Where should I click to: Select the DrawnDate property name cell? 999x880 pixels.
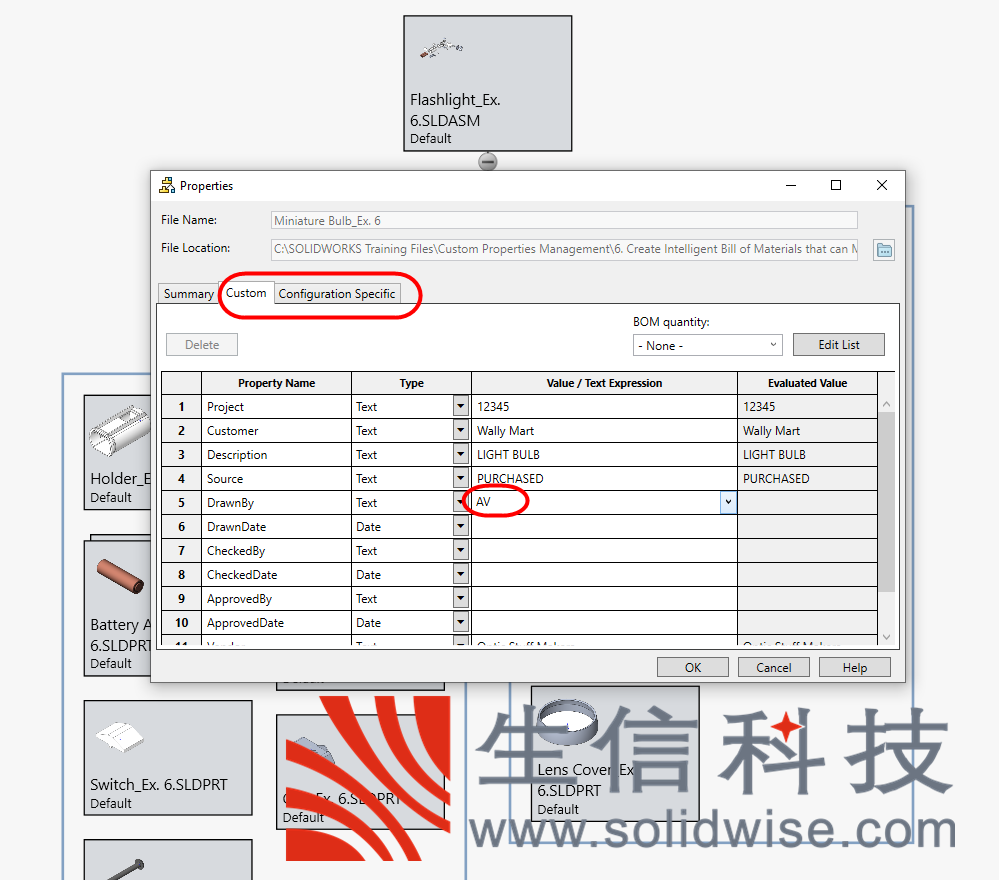coord(276,526)
